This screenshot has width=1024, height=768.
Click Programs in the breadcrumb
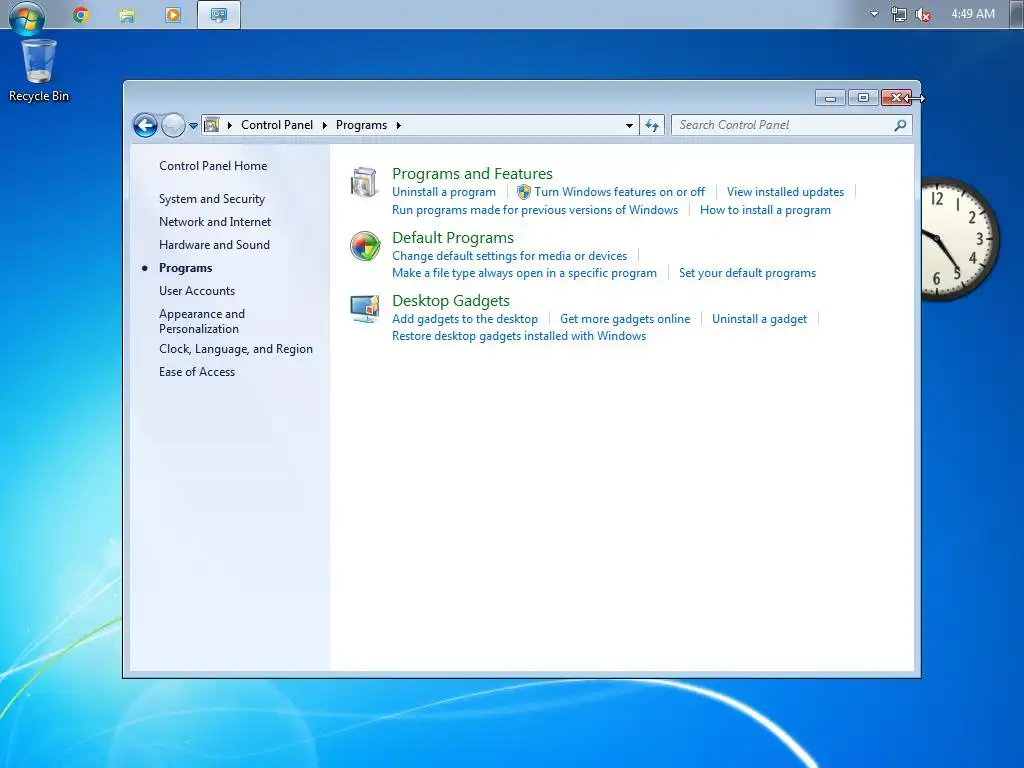point(361,125)
